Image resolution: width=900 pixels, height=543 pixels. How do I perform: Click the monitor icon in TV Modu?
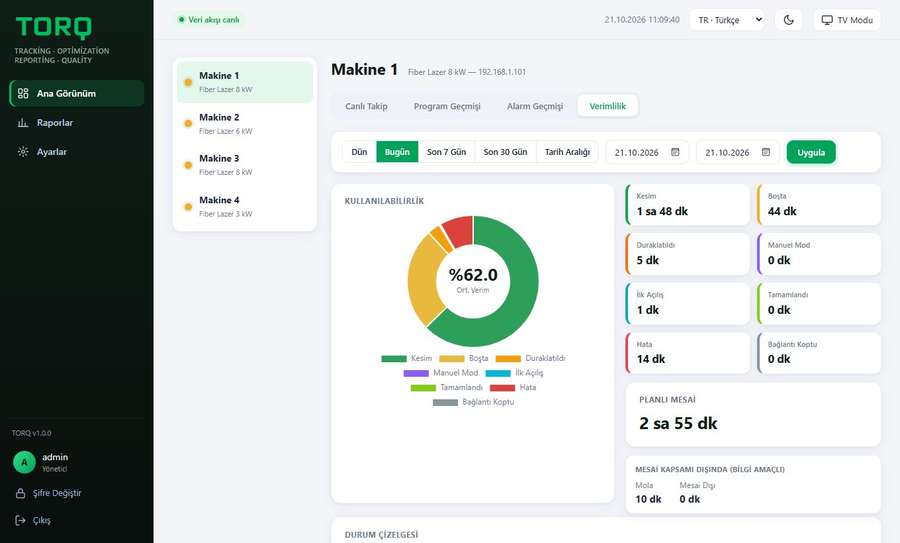[827, 20]
